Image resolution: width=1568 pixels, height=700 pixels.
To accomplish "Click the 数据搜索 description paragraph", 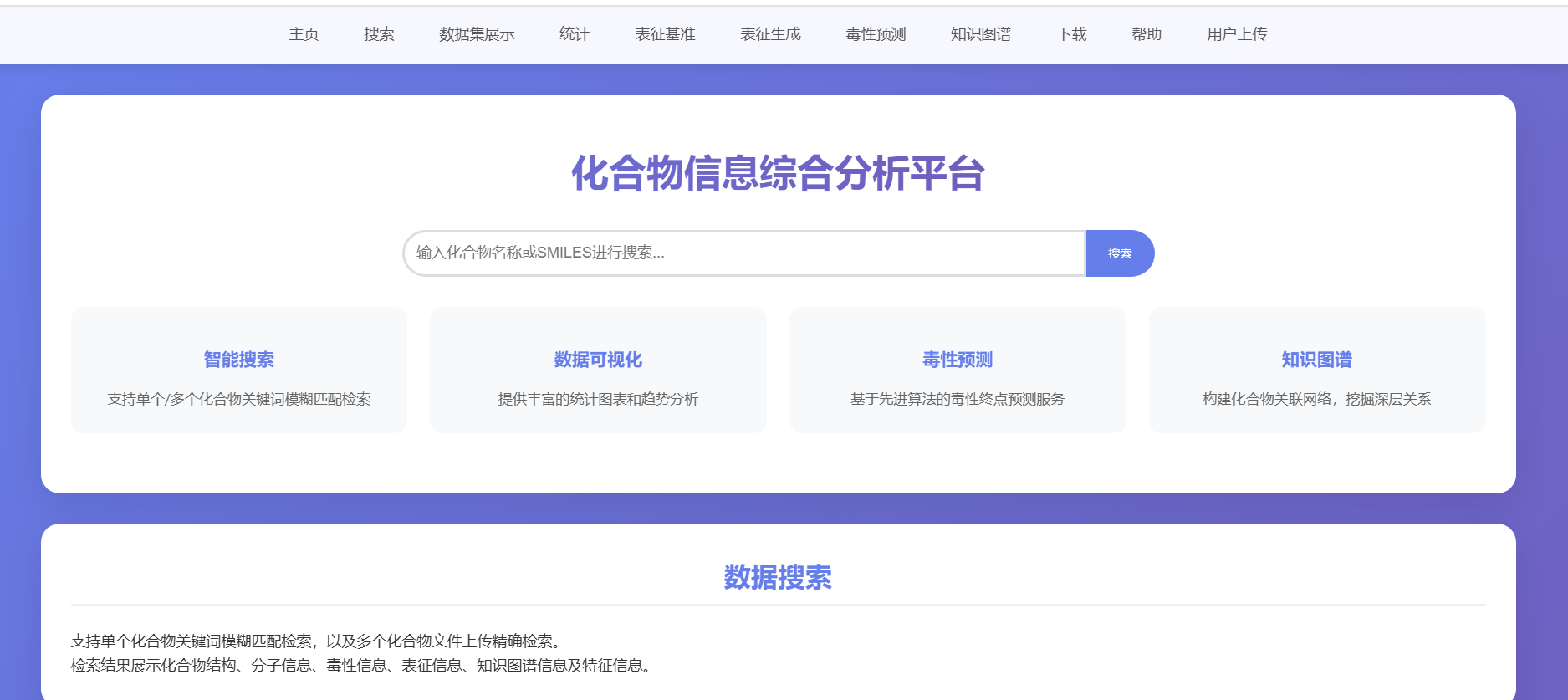I will [361, 653].
